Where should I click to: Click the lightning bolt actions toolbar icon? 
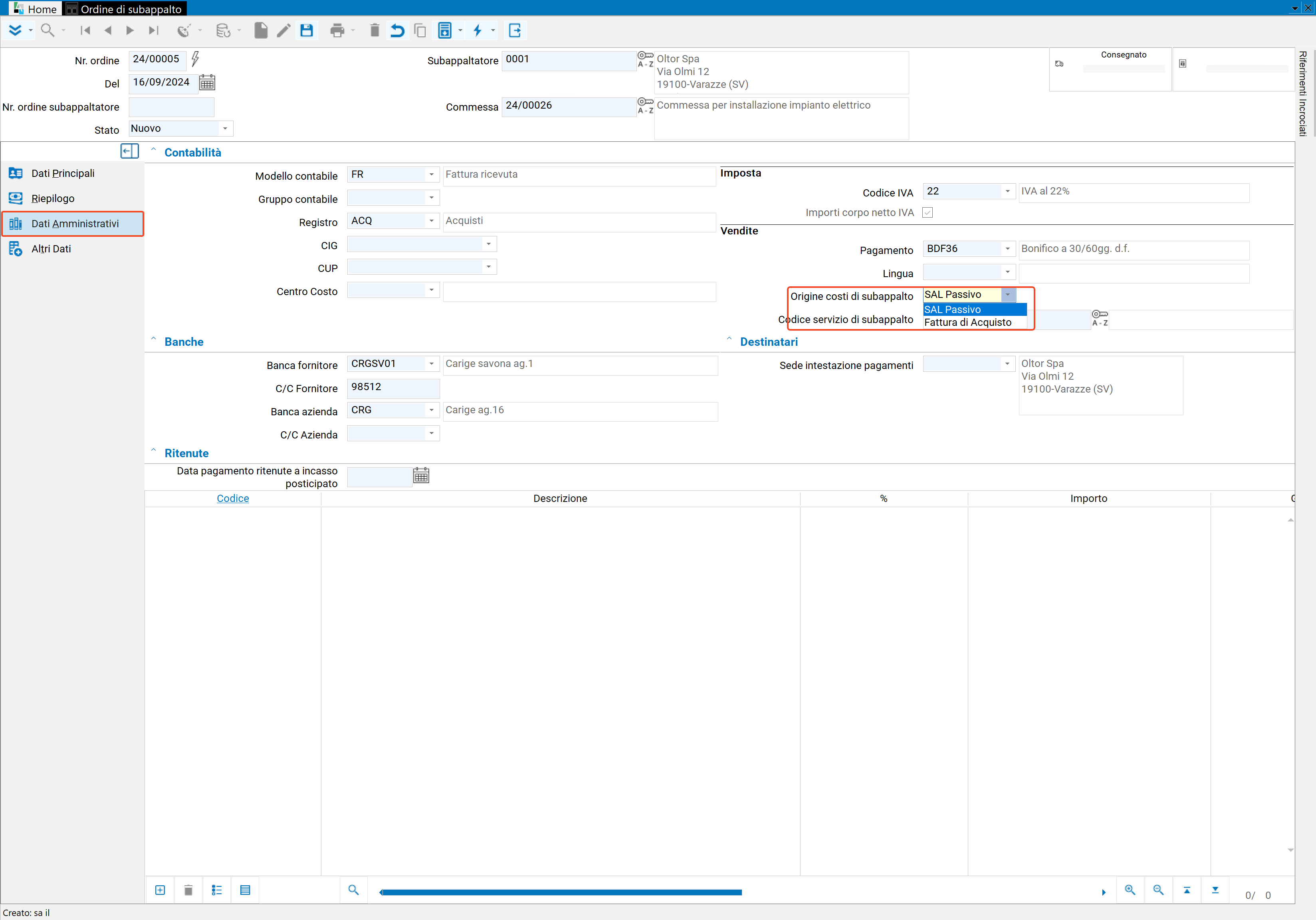click(478, 30)
